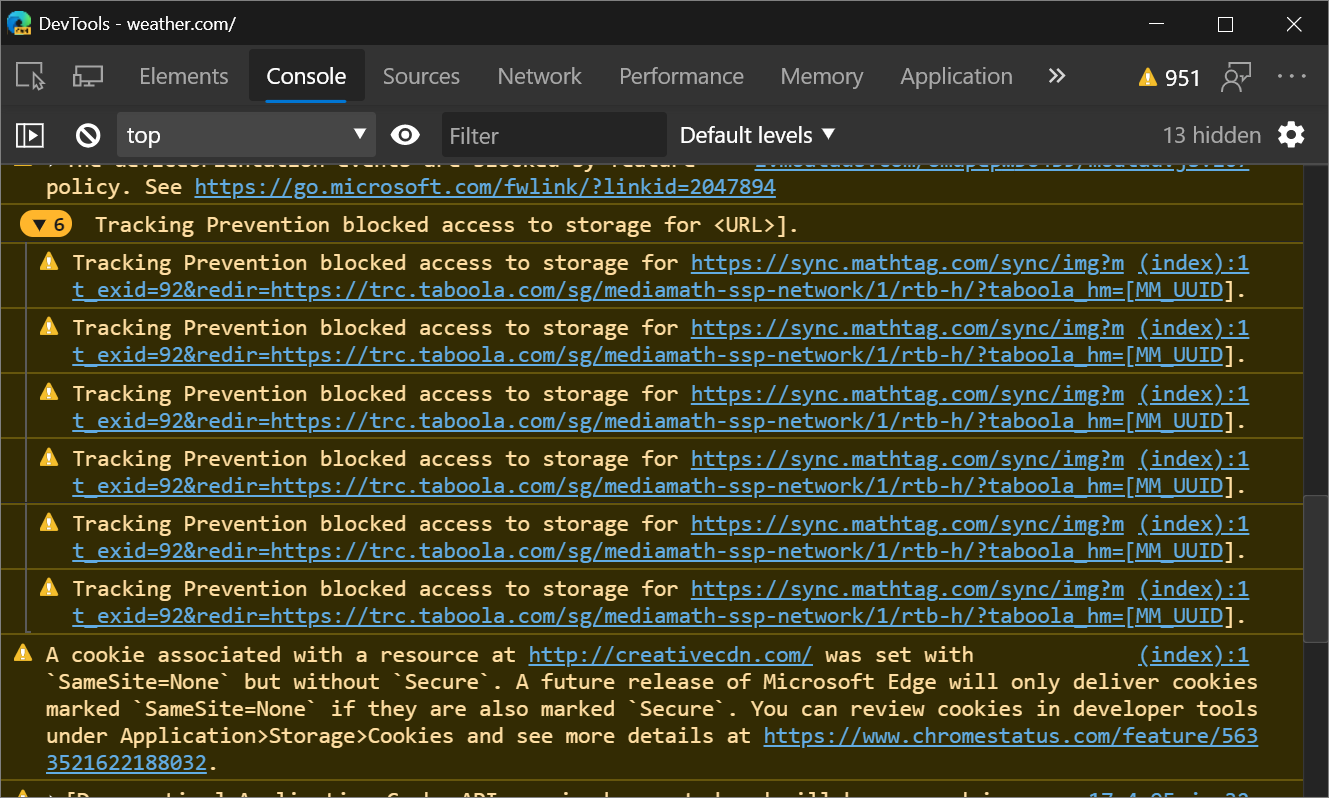The height and width of the screenshot is (798, 1329).
Task: Open the Default levels dropdown
Action: [x=757, y=135]
